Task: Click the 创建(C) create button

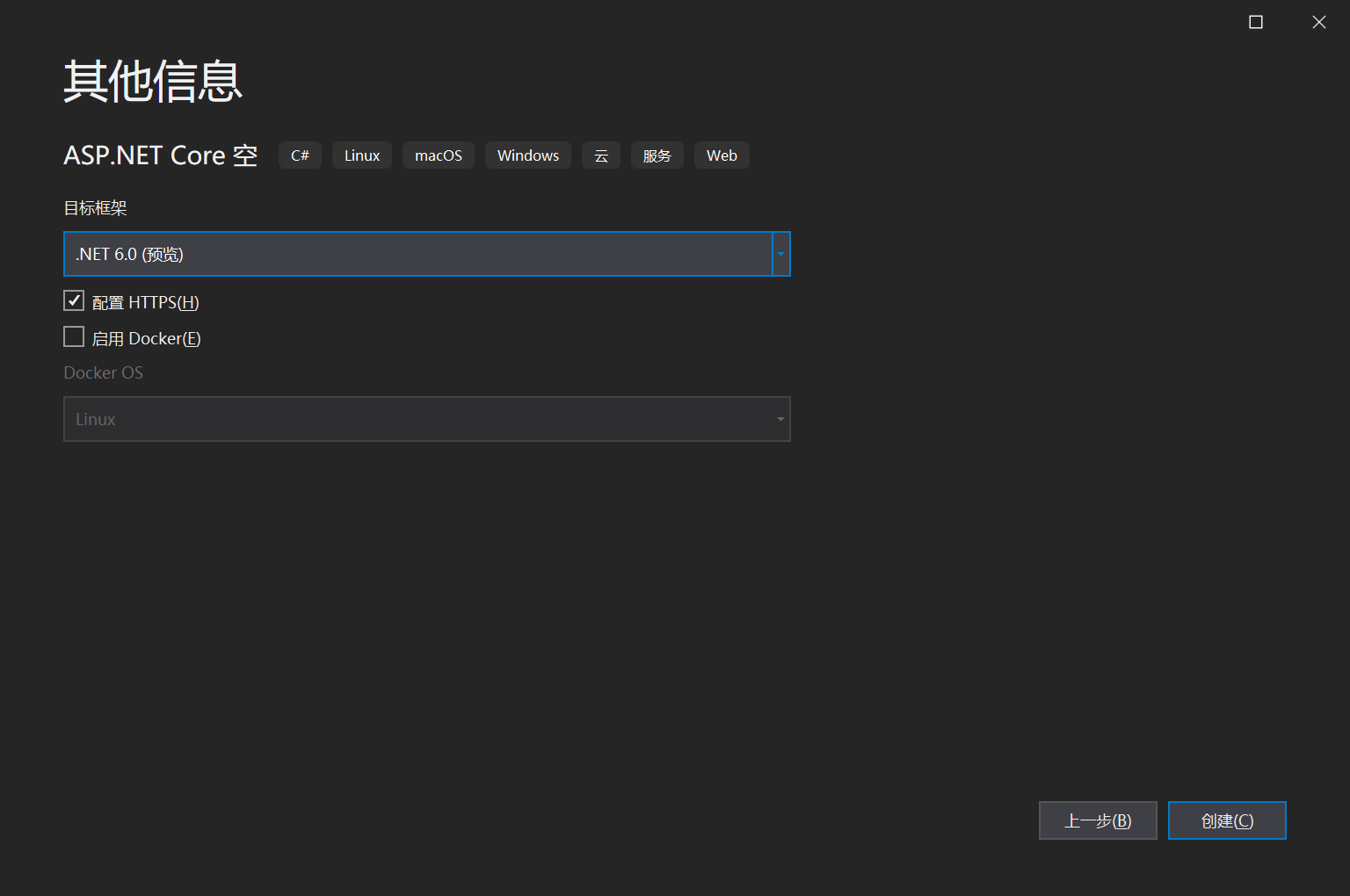Action: tap(1227, 820)
